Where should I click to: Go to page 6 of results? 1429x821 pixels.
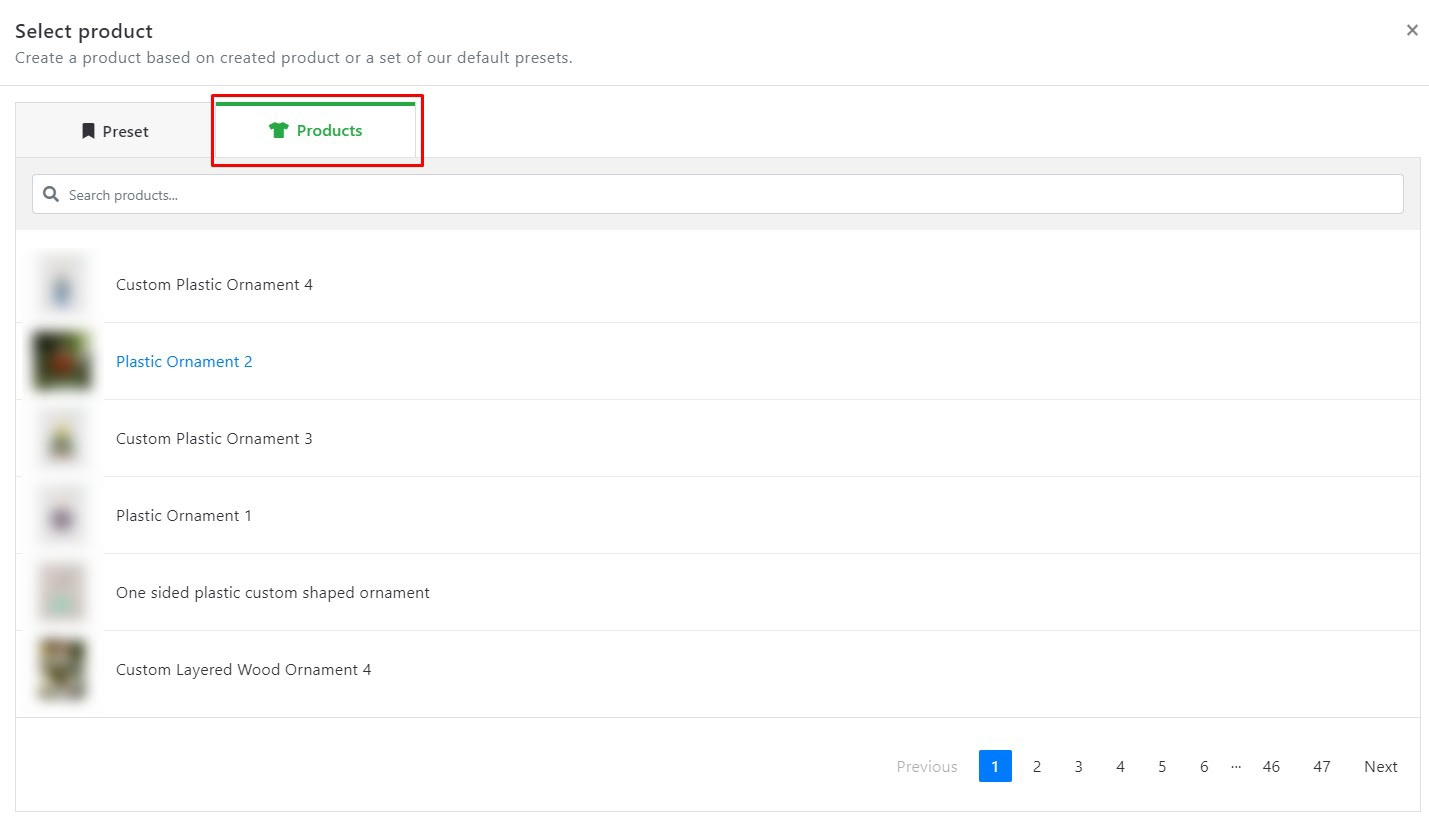pos(1204,766)
